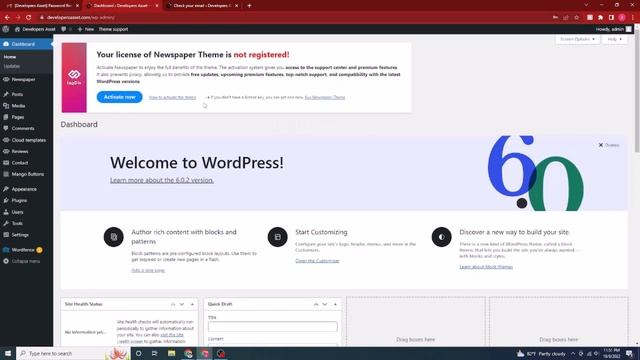The image size is (640, 360).
Task: Open the visit the Site Health screen link
Action: (172, 335)
